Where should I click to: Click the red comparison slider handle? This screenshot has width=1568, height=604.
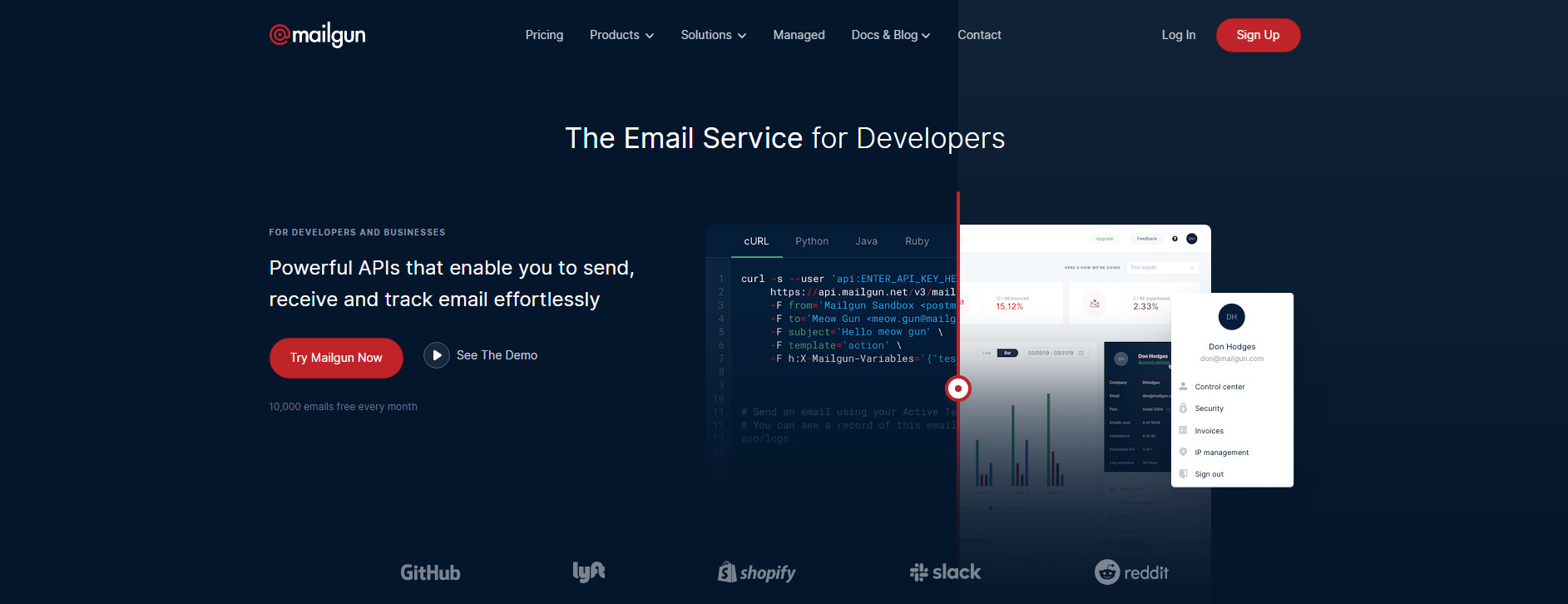click(958, 388)
